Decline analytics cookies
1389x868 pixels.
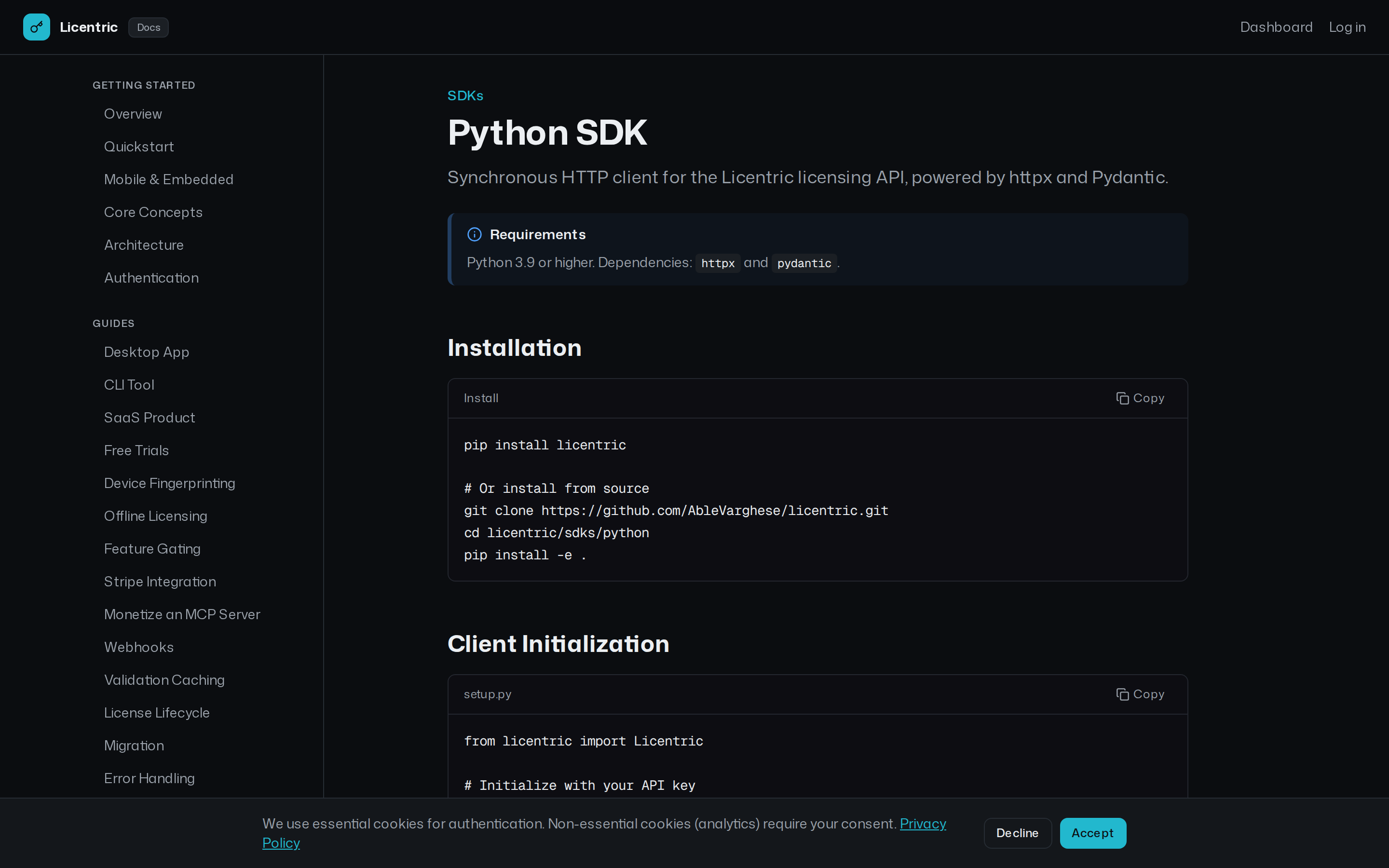click(x=1017, y=833)
